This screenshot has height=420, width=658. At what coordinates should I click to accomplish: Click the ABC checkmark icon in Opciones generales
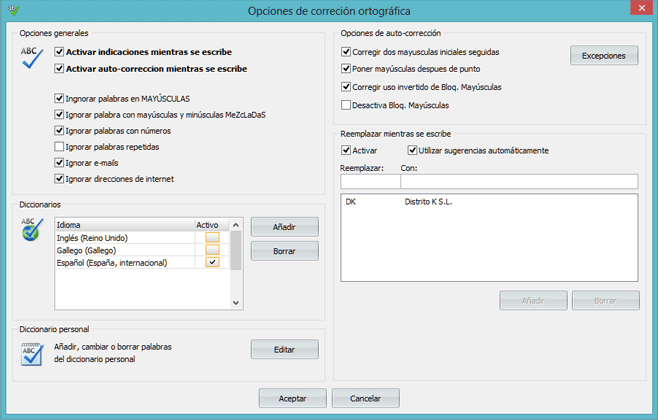click(32, 58)
